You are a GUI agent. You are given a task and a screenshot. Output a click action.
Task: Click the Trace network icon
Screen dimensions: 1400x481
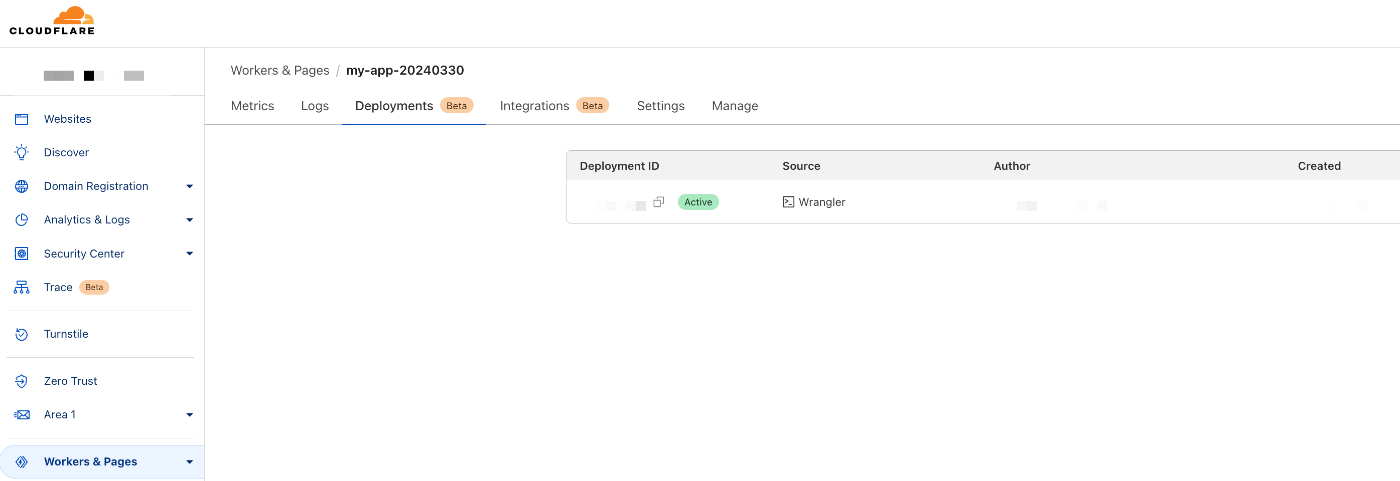[21, 287]
